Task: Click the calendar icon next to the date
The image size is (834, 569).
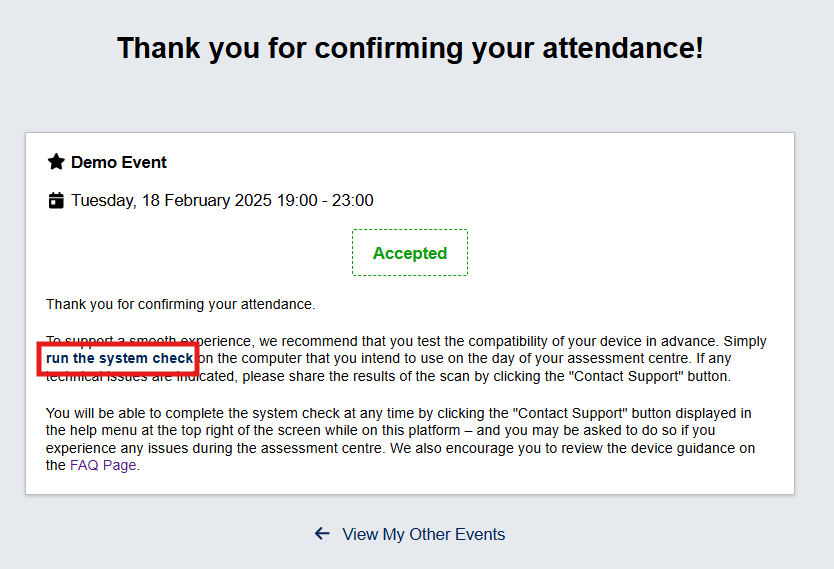Action: (x=56, y=200)
